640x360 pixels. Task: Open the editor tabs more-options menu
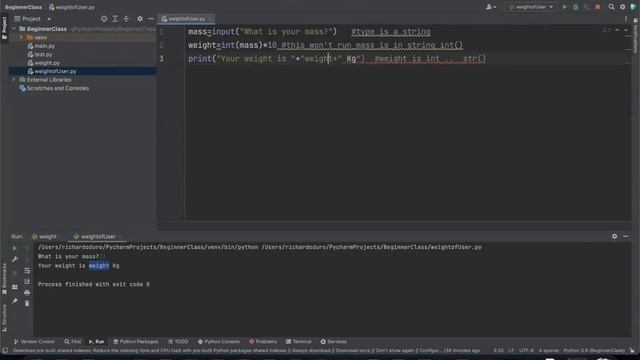point(626,19)
